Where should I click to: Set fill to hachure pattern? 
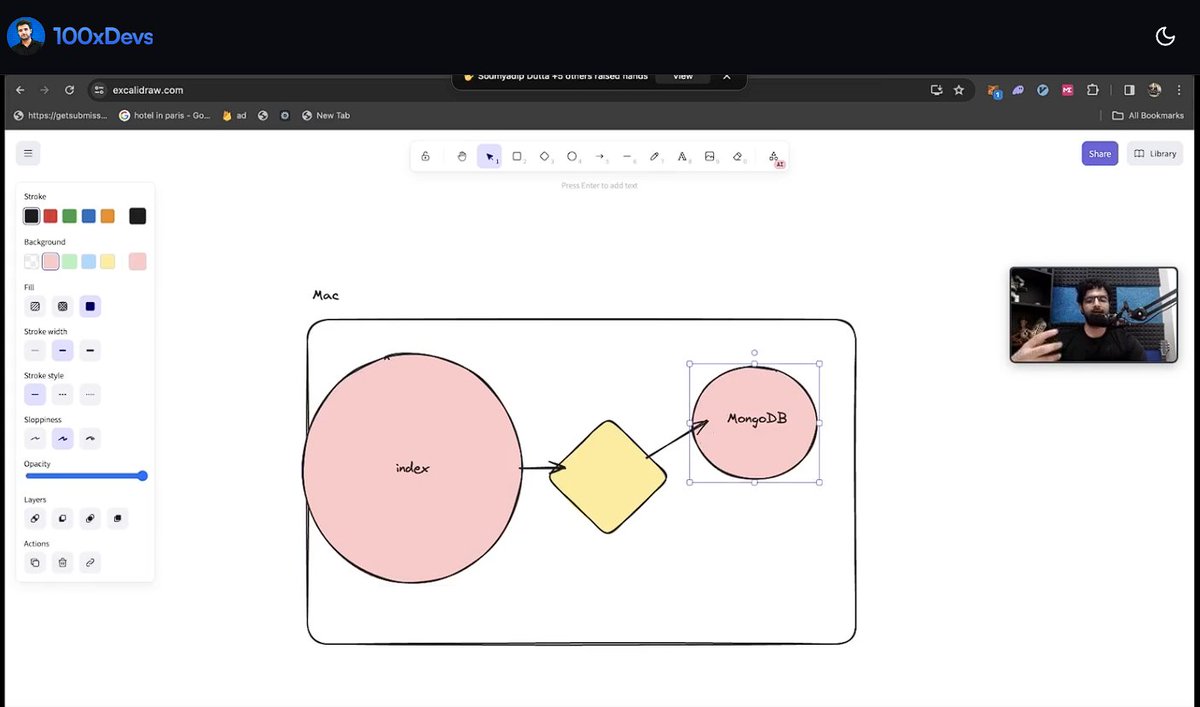click(x=35, y=307)
